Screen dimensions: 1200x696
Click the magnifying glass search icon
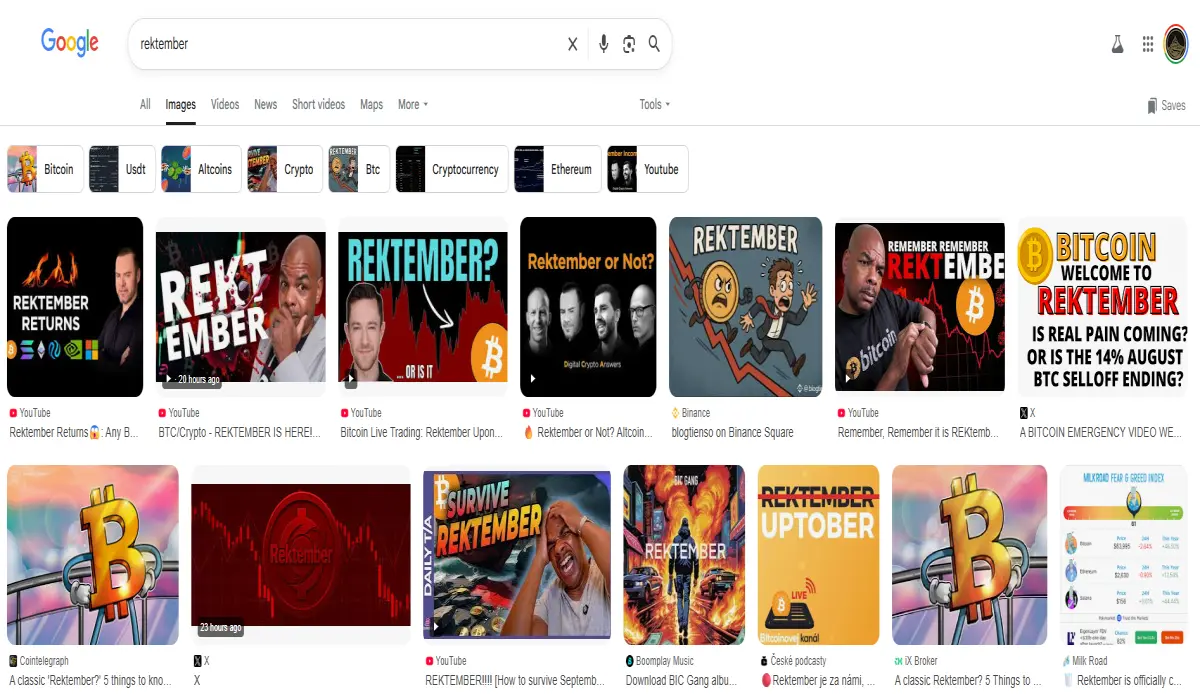tap(655, 44)
